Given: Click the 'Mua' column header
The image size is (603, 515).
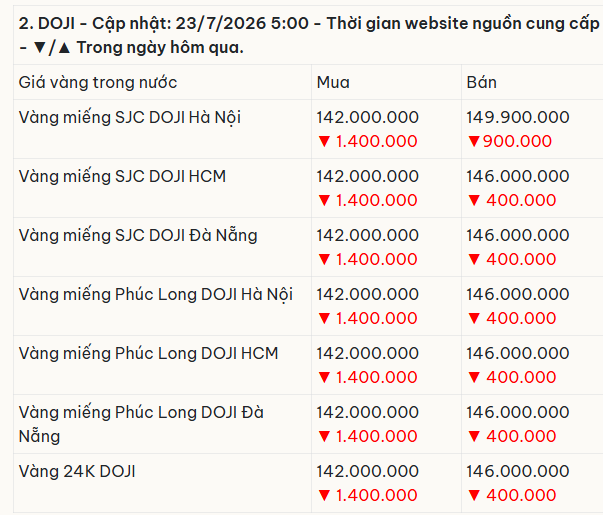Looking at the screenshot, I should [333, 82].
